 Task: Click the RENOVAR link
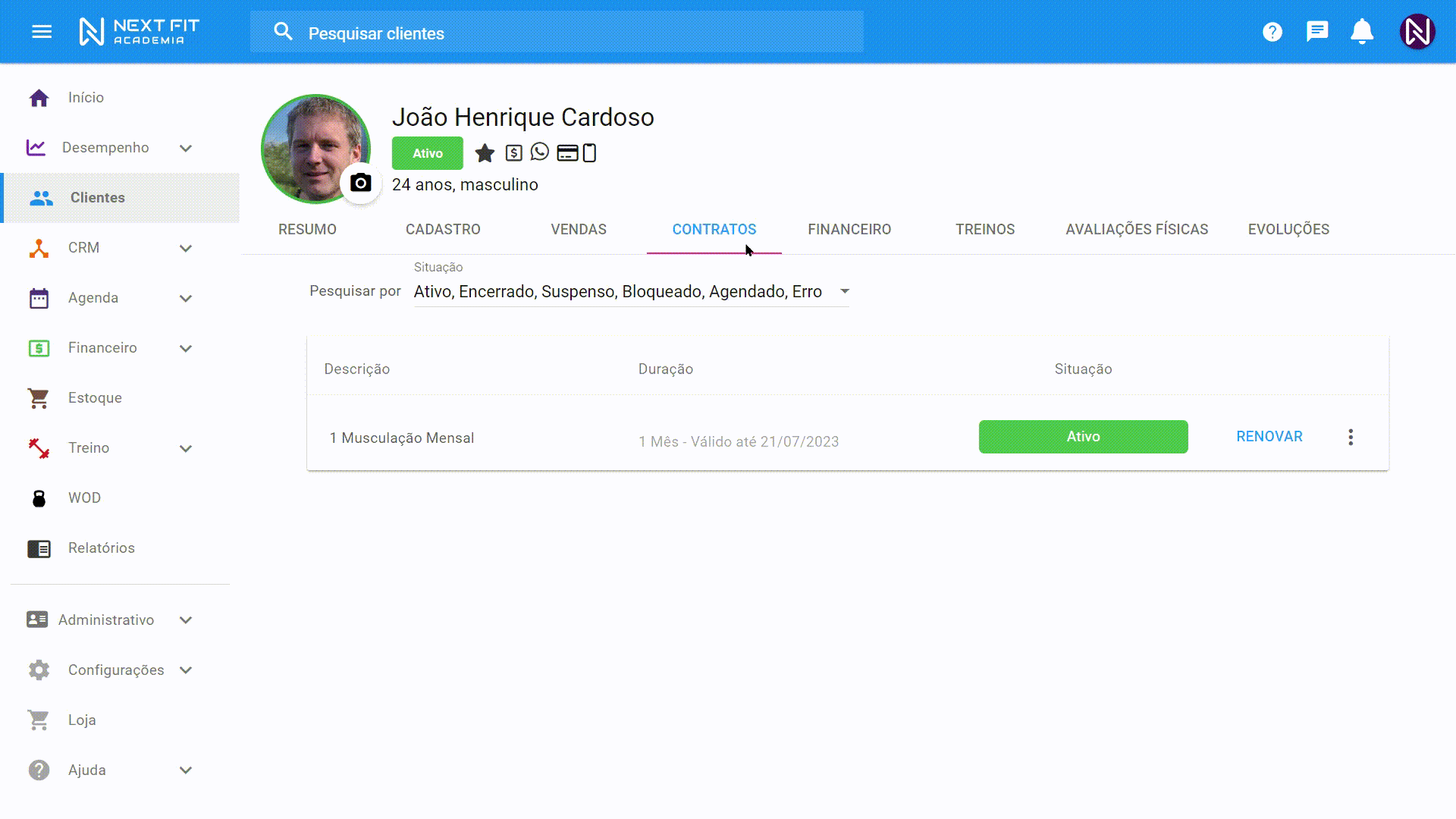pos(1269,437)
